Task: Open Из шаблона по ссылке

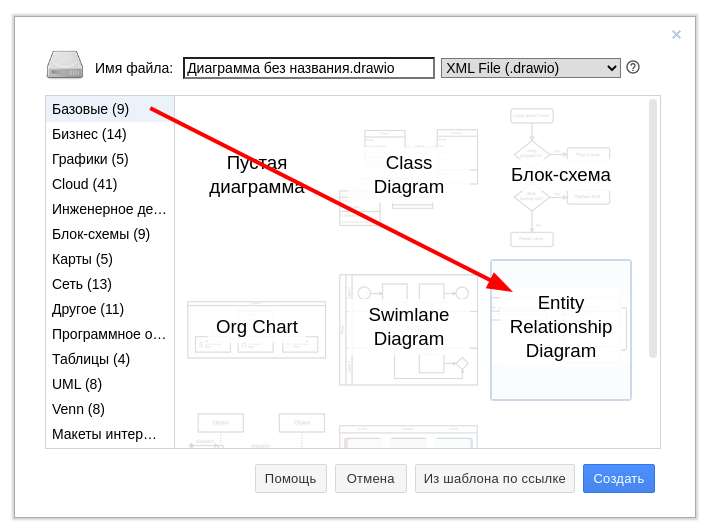Action: pyautogui.click(x=494, y=479)
